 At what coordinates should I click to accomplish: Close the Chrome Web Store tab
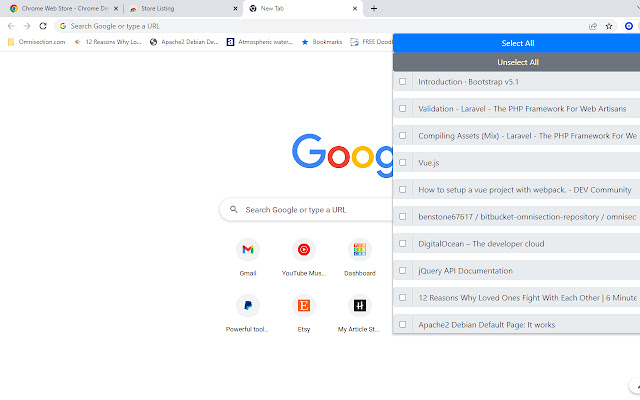(116, 8)
